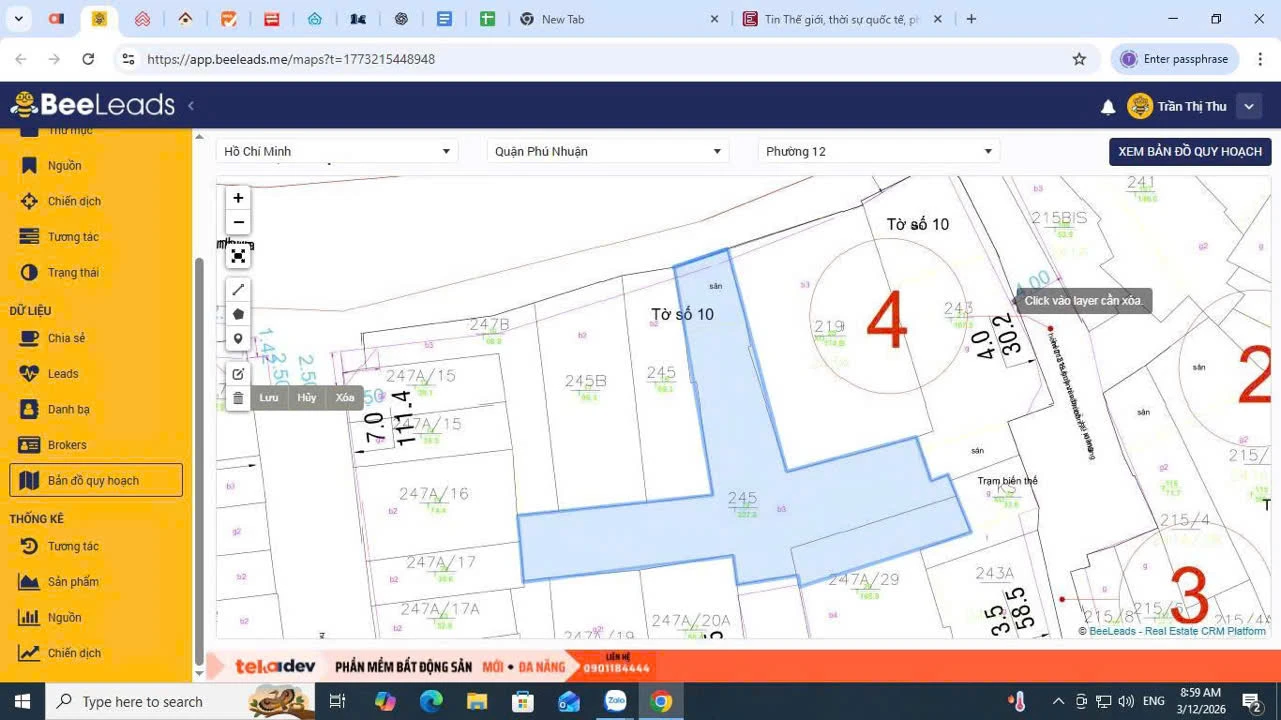Viewport: 1281px width, 720px height.
Task: Toggle fullscreen map view
Action: pos(238,256)
